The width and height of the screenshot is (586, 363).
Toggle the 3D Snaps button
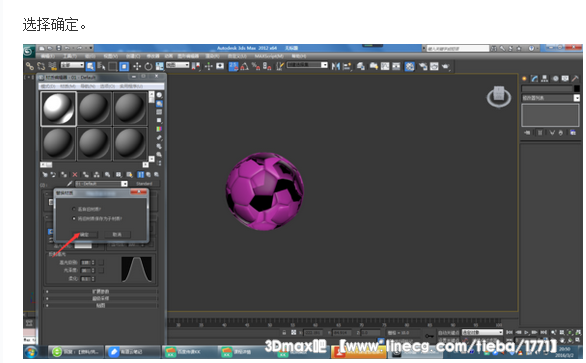(x=233, y=67)
